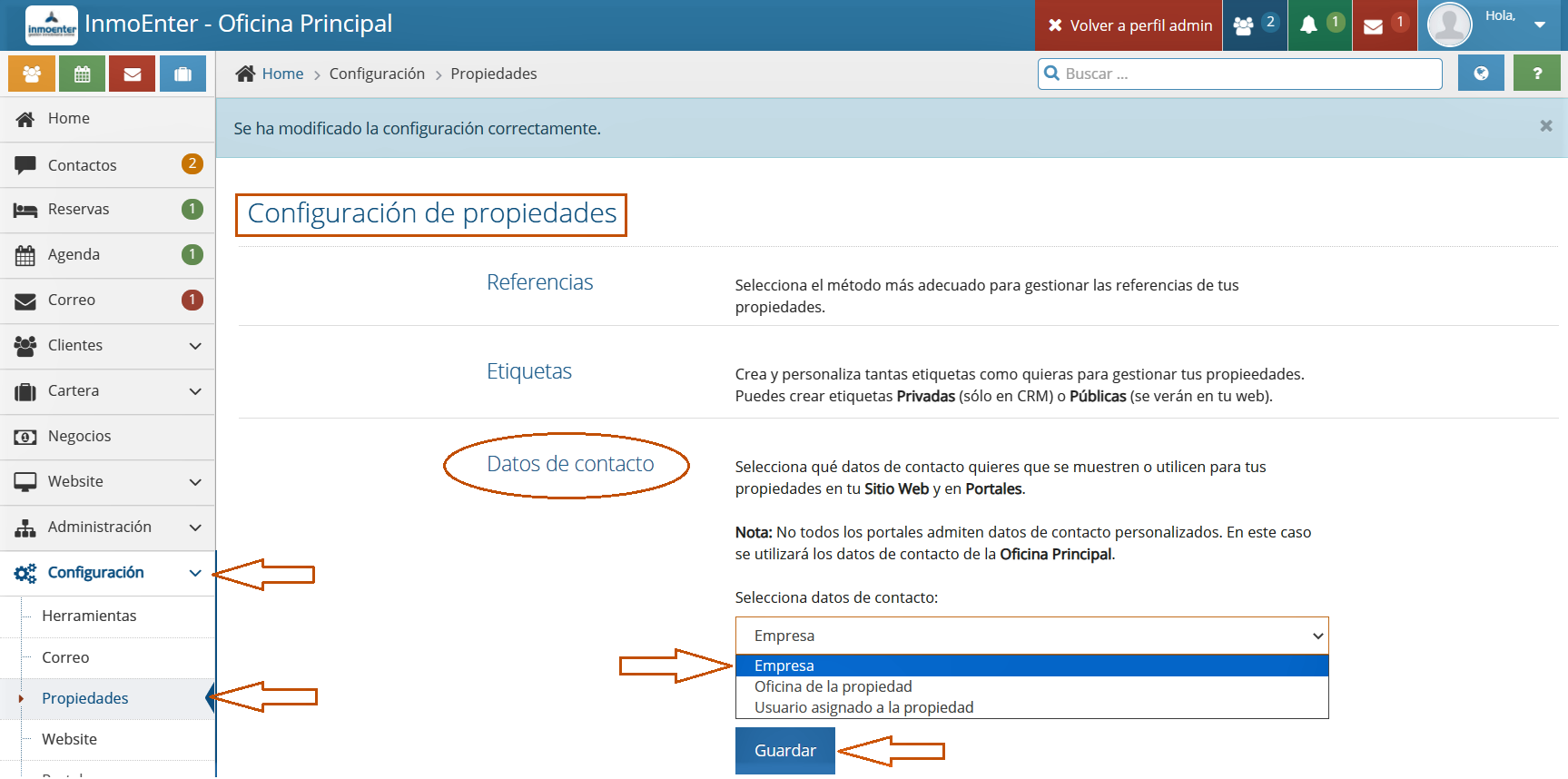Click Configuración in the breadcrumb
Screen dimensions: 1568x779
point(377,74)
